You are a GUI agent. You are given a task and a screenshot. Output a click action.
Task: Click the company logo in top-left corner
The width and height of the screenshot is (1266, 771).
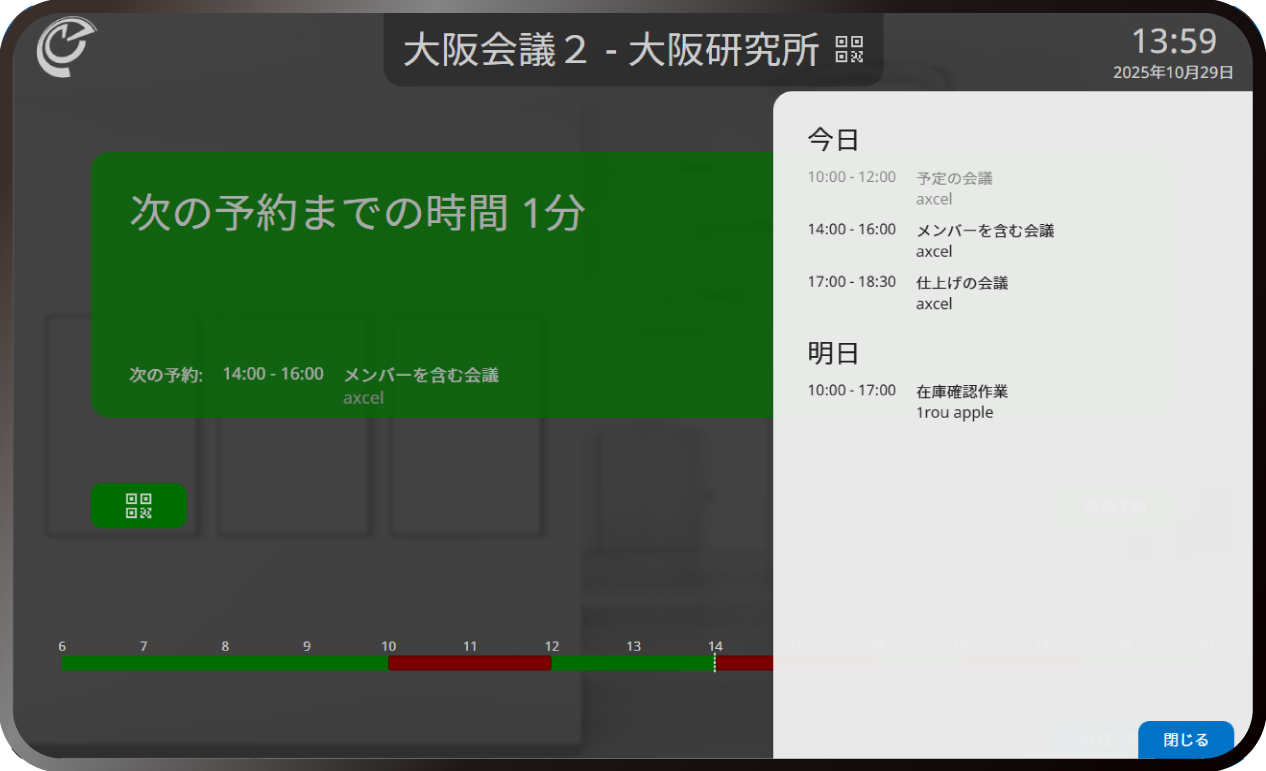tap(63, 47)
